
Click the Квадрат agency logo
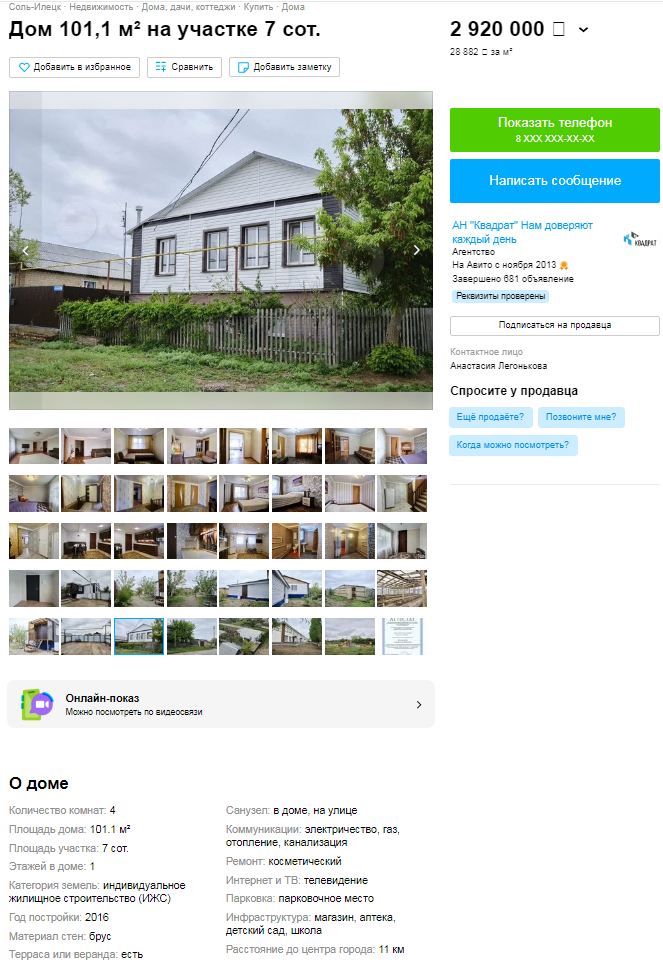click(640, 240)
